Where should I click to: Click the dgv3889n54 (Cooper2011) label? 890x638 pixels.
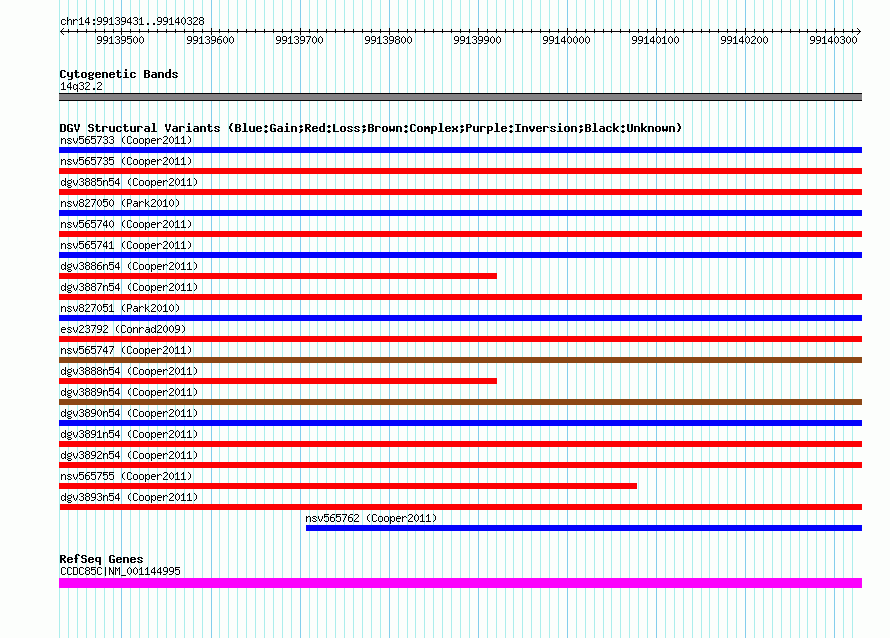pyautogui.click(x=129, y=392)
